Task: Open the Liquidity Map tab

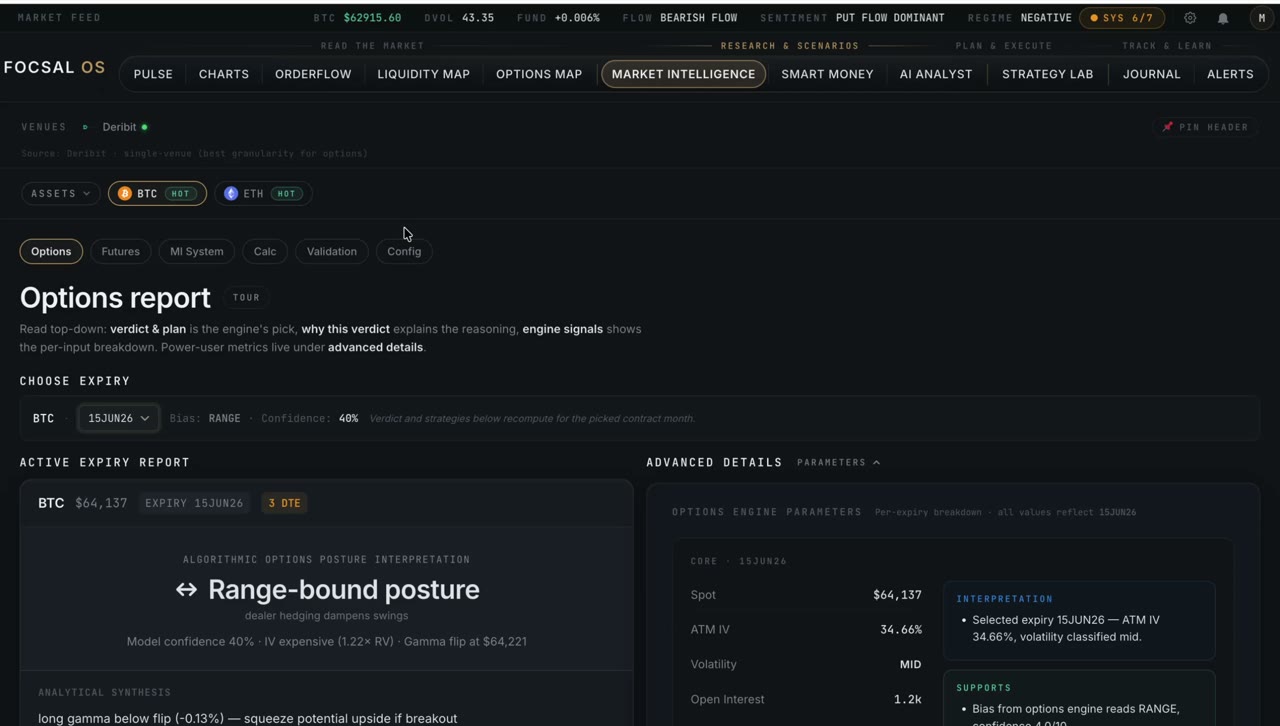Action: pyautogui.click(x=423, y=74)
